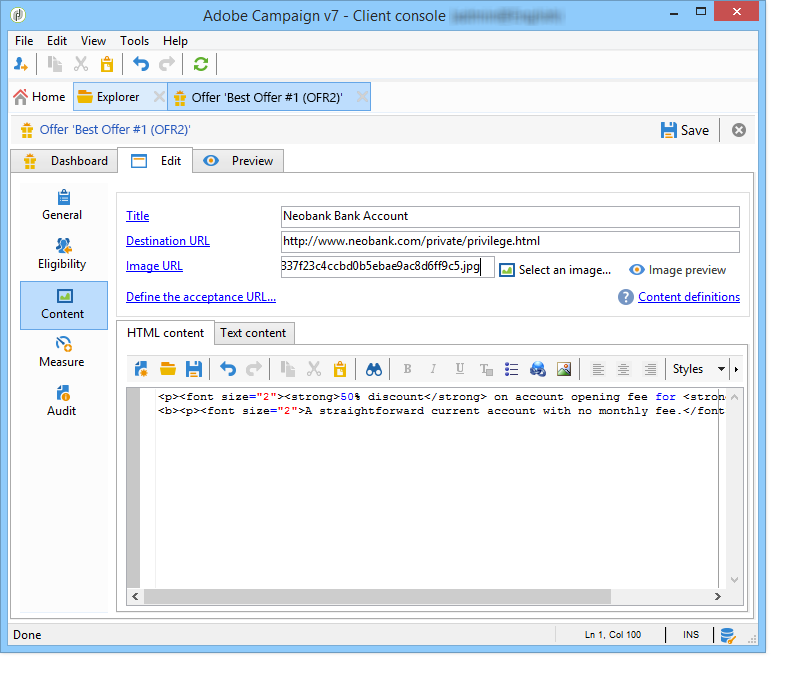The width and height of the screenshot is (786, 688).
Task: Click Define the acceptance URL link
Action: (x=201, y=297)
